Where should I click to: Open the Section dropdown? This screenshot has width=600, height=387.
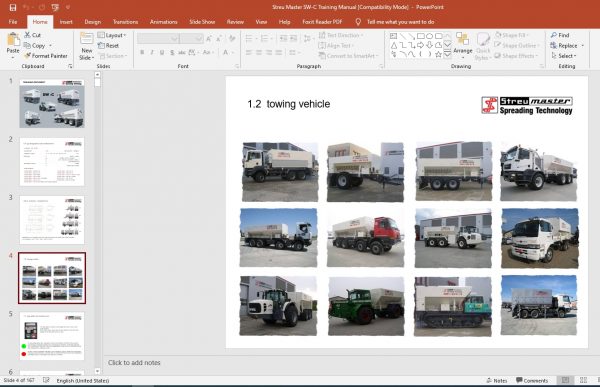112,56
